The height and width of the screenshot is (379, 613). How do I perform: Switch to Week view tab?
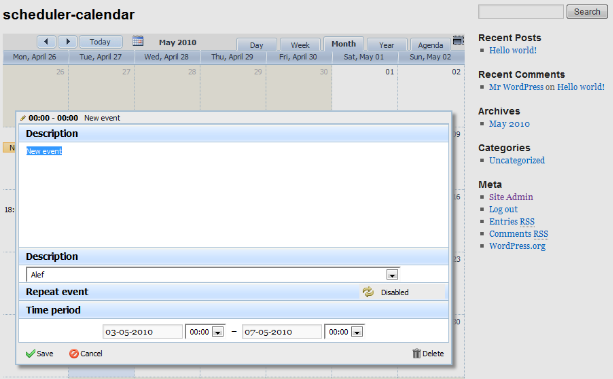300,45
